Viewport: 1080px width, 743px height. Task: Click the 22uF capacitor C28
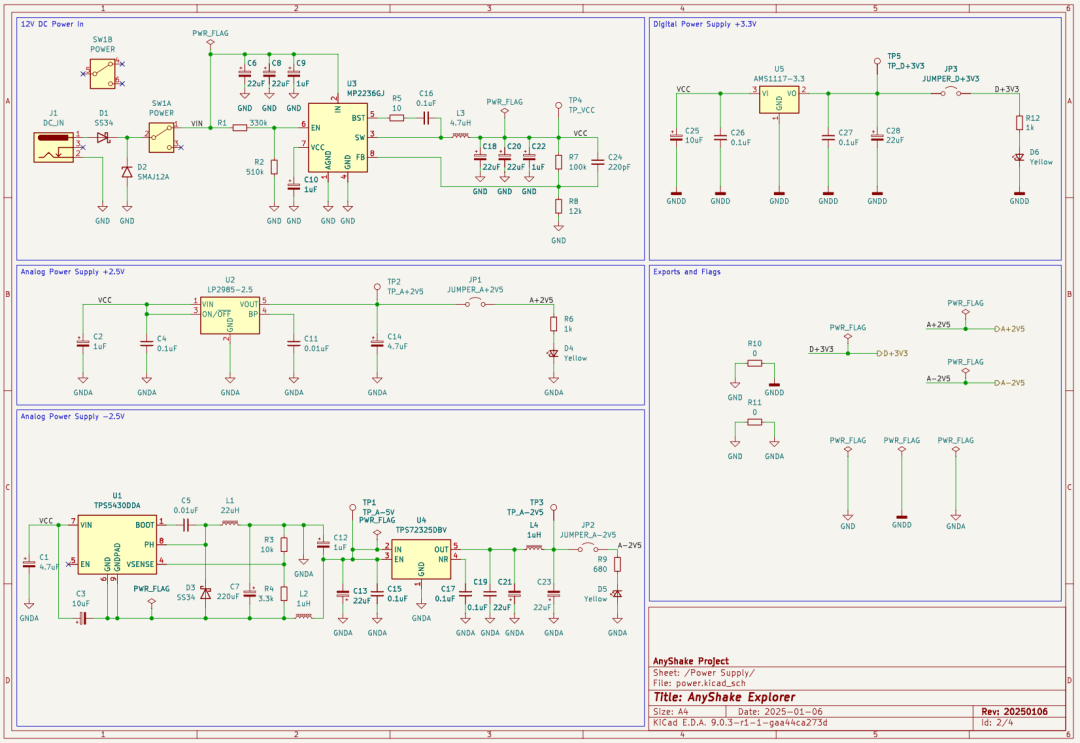[x=877, y=138]
